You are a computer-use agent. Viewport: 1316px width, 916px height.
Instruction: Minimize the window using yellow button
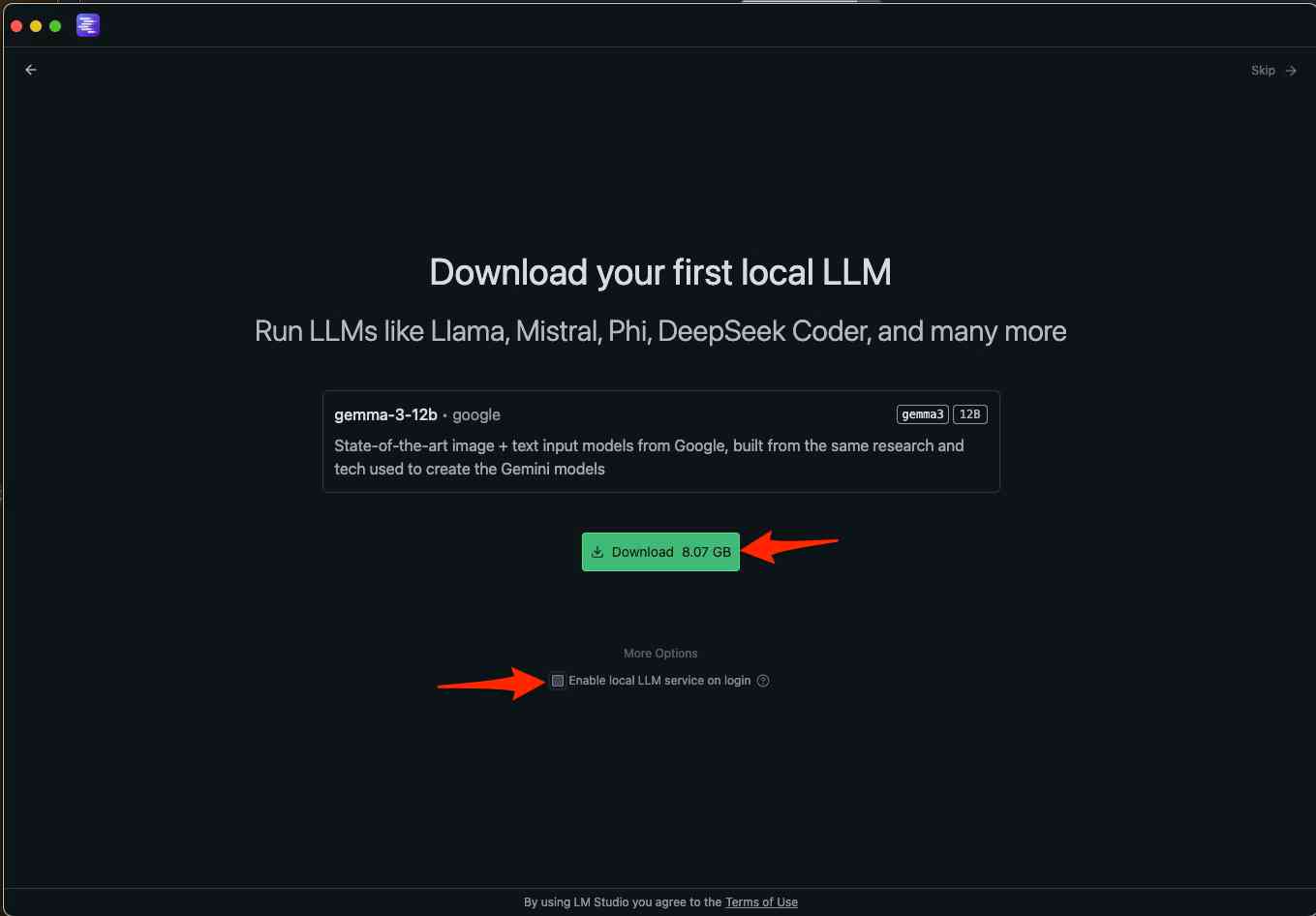[x=36, y=26]
